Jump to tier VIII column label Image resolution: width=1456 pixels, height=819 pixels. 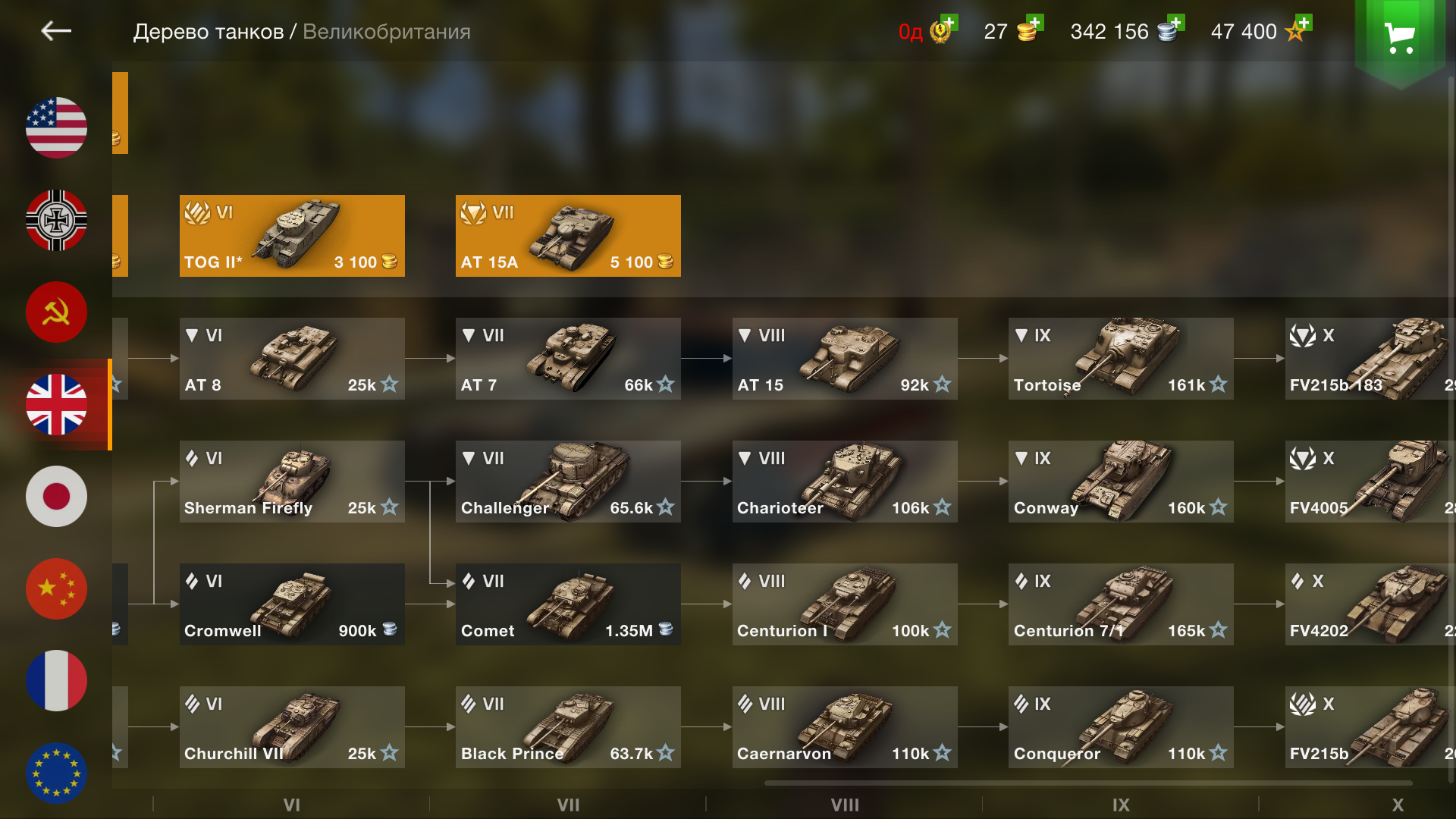845,805
